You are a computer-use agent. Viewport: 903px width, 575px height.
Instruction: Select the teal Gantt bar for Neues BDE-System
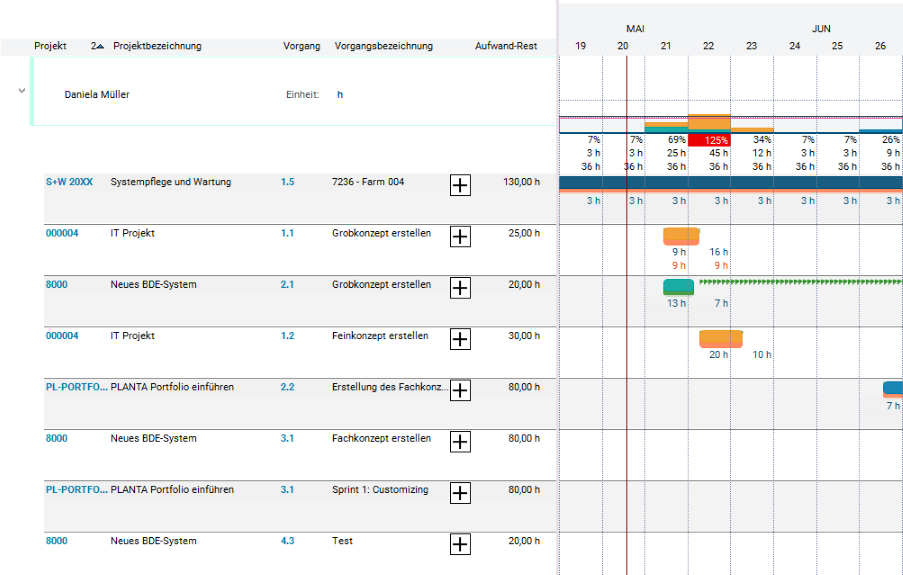click(678, 288)
